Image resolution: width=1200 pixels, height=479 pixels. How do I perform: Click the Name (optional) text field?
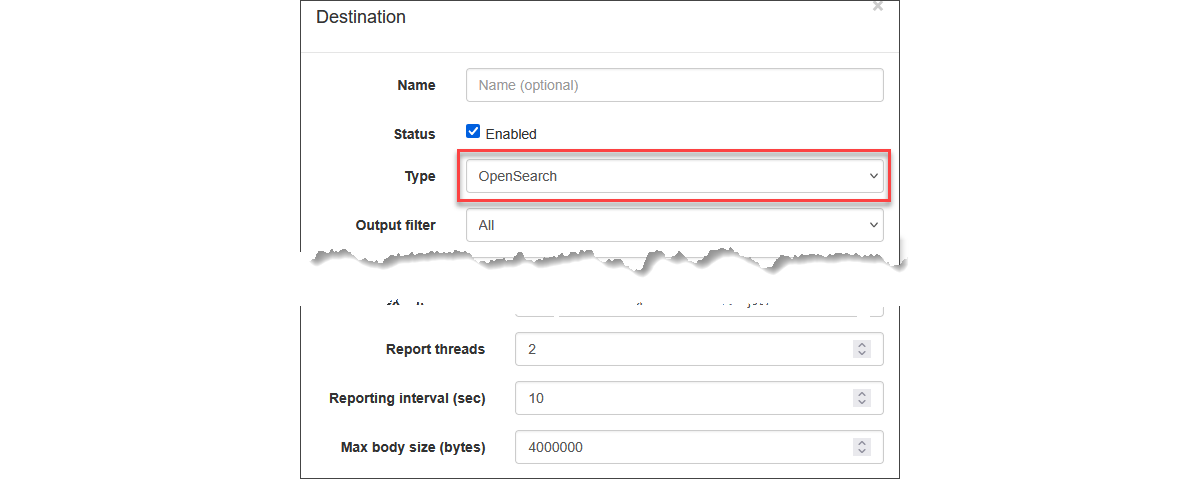674,85
